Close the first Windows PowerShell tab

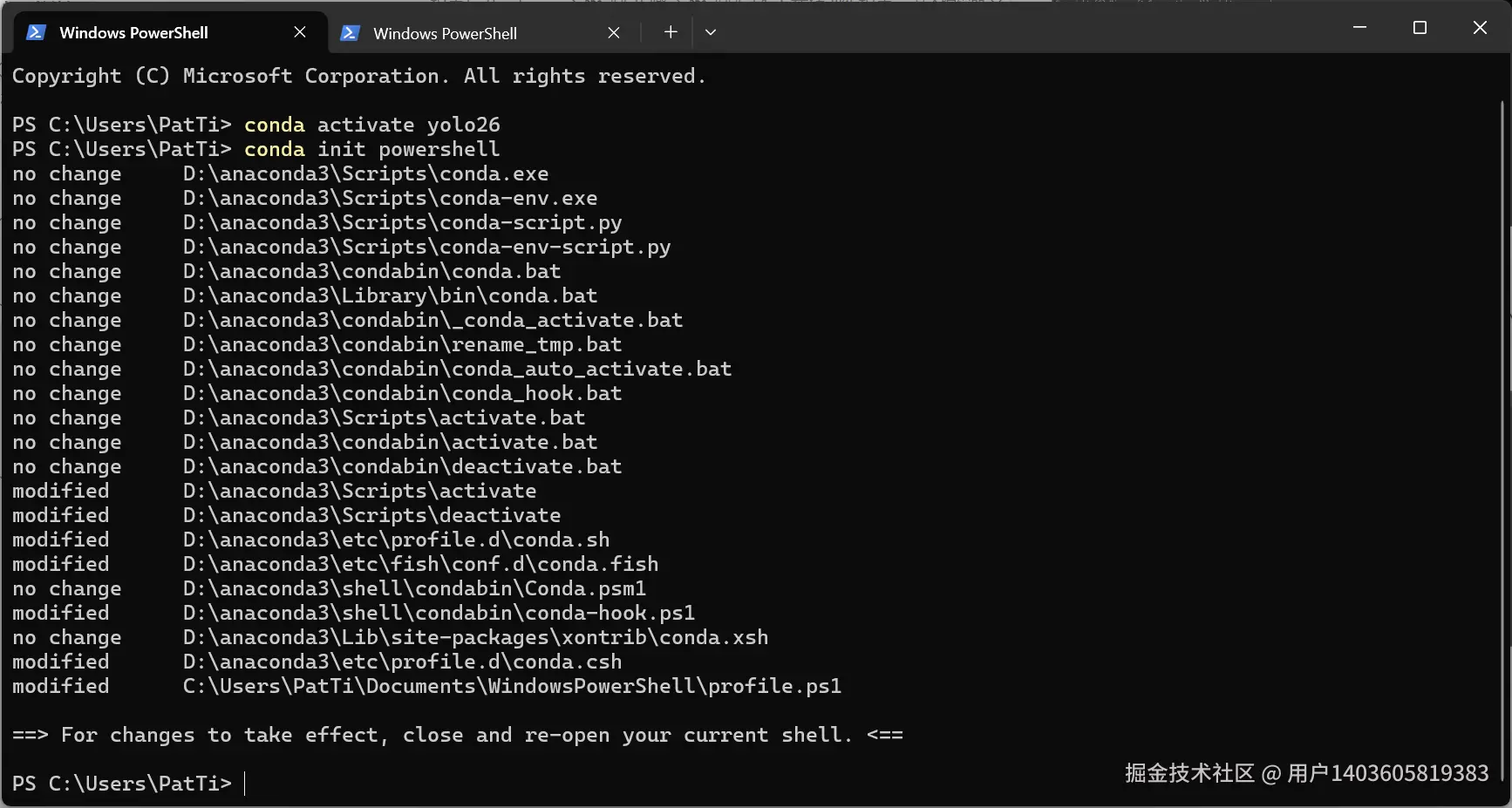(x=300, y=32)
